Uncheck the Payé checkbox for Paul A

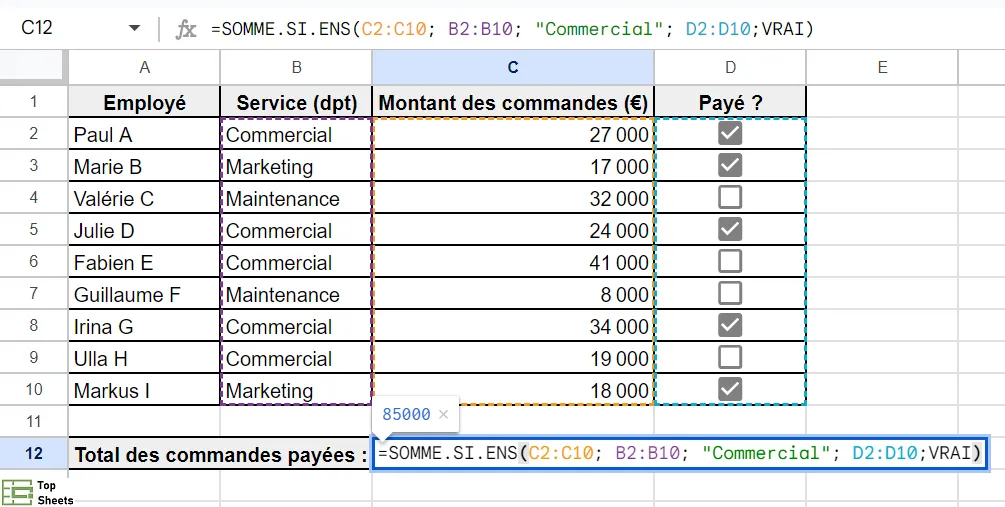click(729, 133)
